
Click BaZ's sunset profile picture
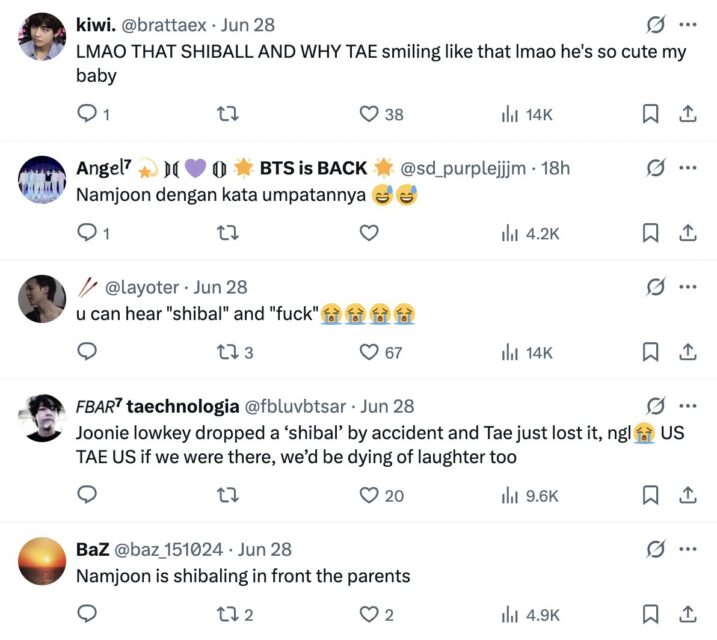(x=42, y=562)
